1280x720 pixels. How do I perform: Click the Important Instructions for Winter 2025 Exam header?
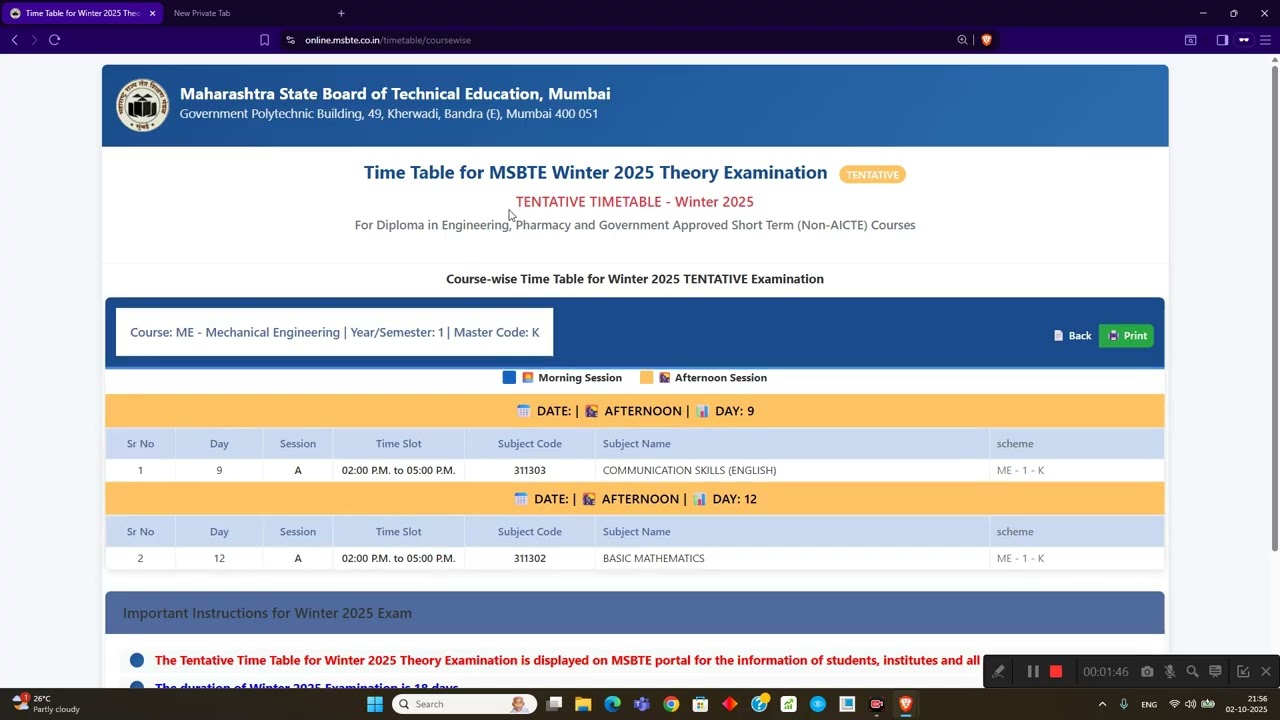click(635, 613)
